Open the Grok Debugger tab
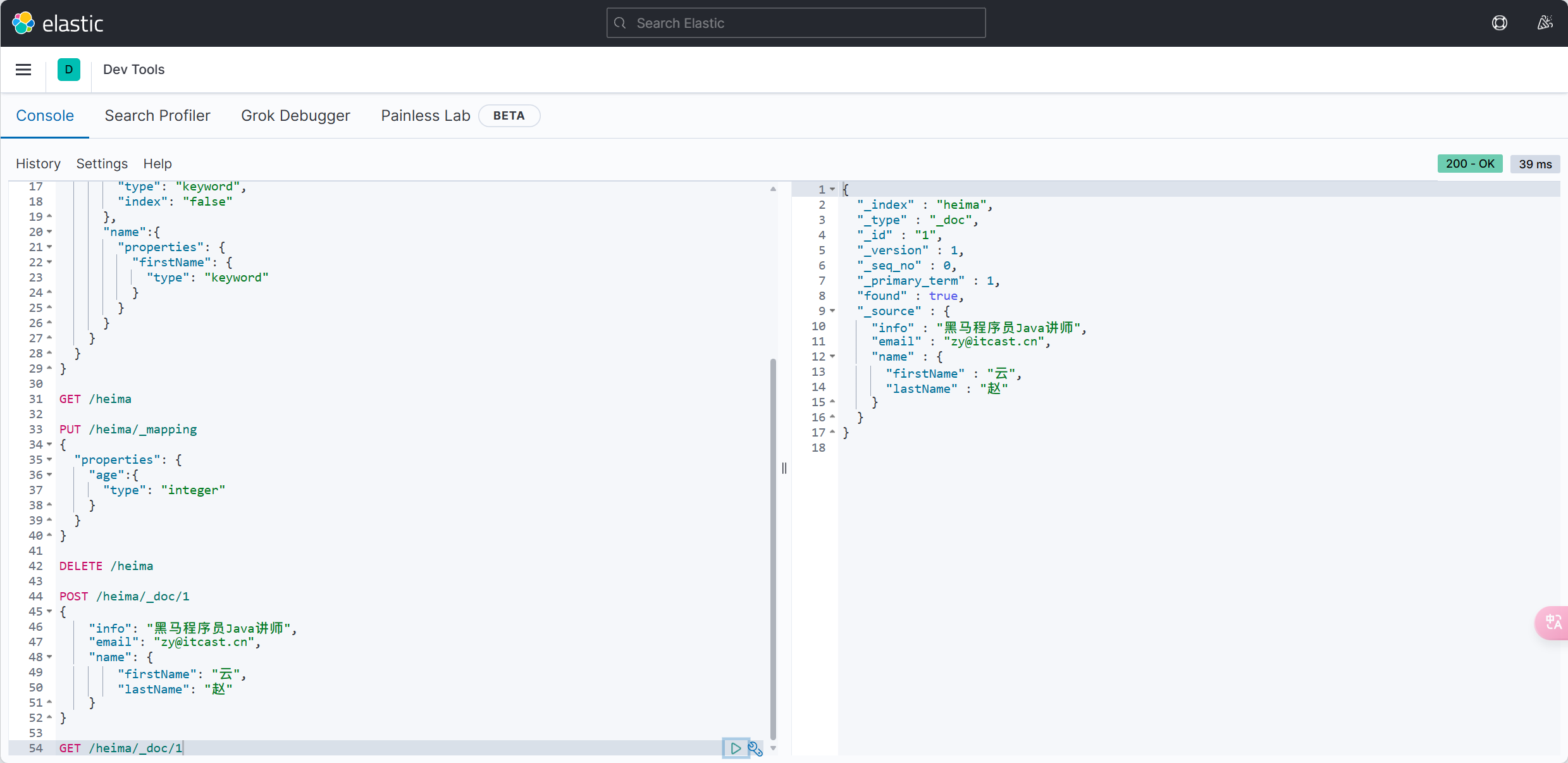The image size is (1568, 763). [x=295, y=116]
